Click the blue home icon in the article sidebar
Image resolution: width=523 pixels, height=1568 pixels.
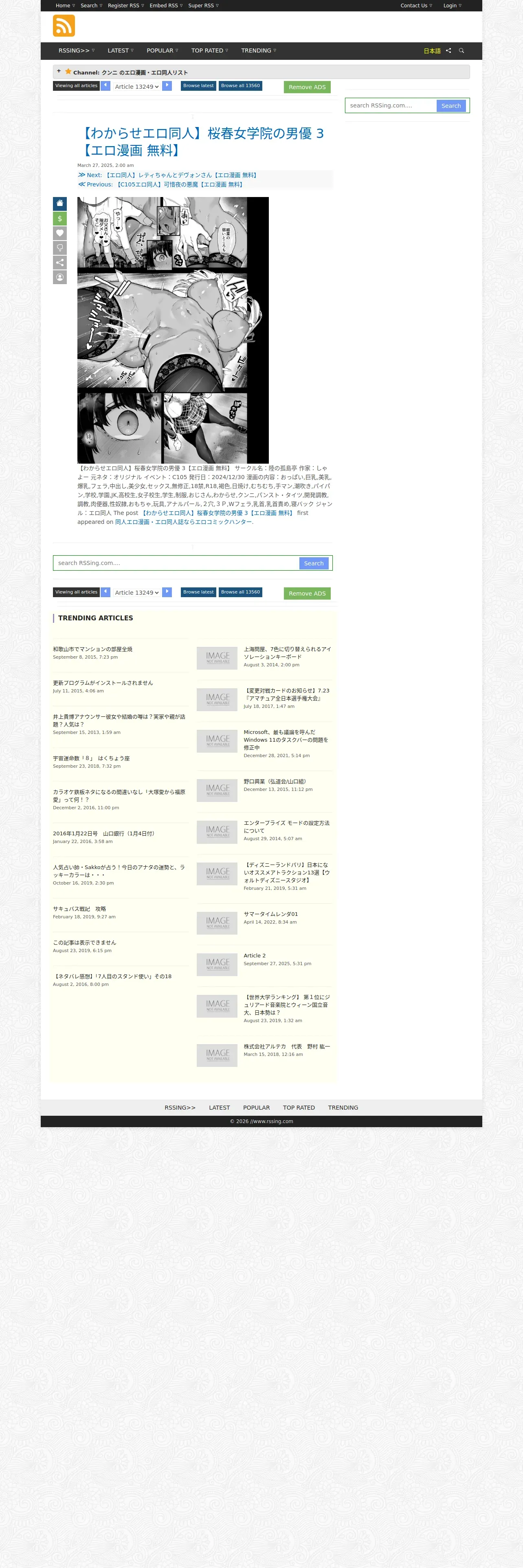coord(59,203)
